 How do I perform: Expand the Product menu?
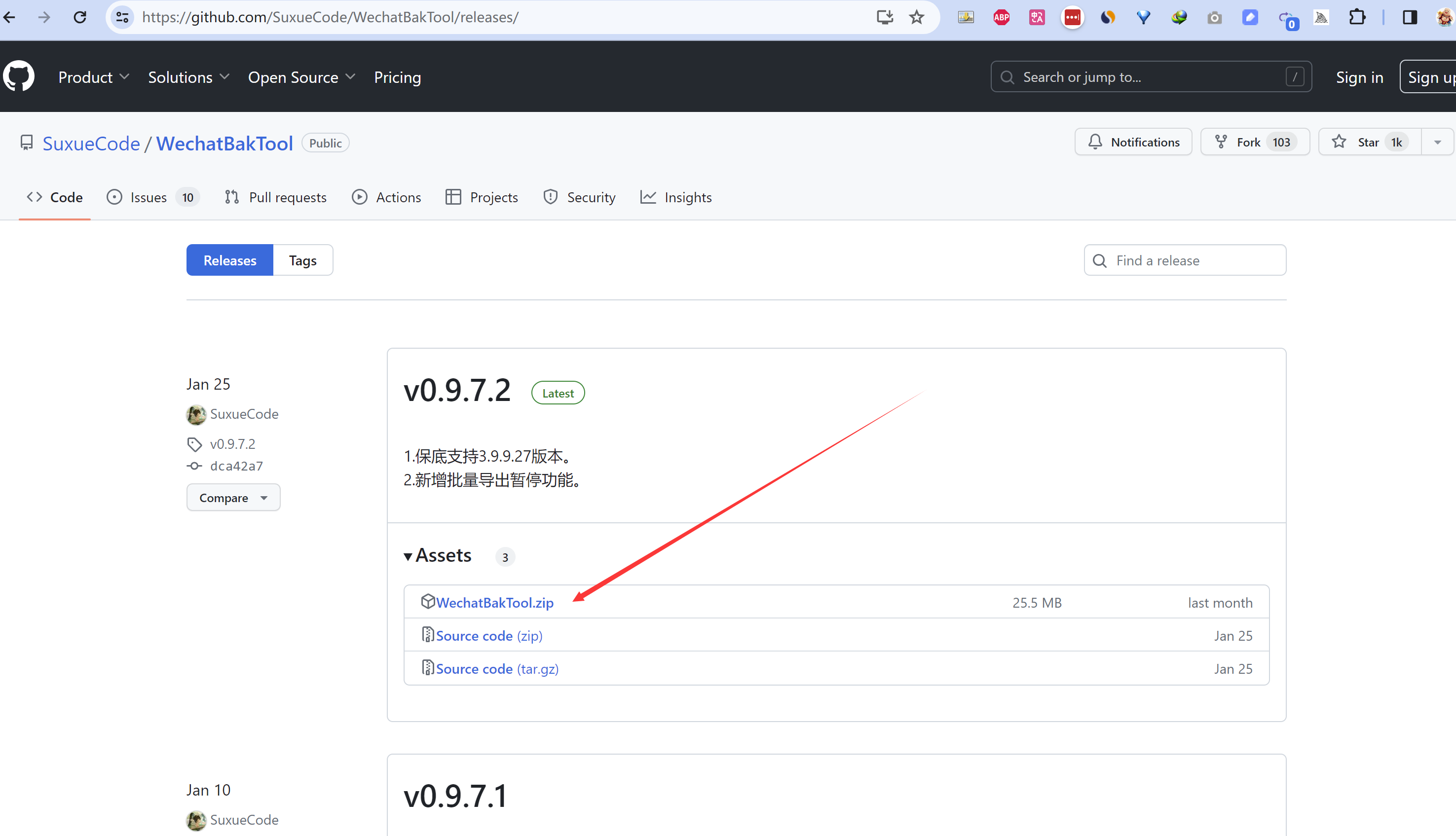click(x=94, y=77)
